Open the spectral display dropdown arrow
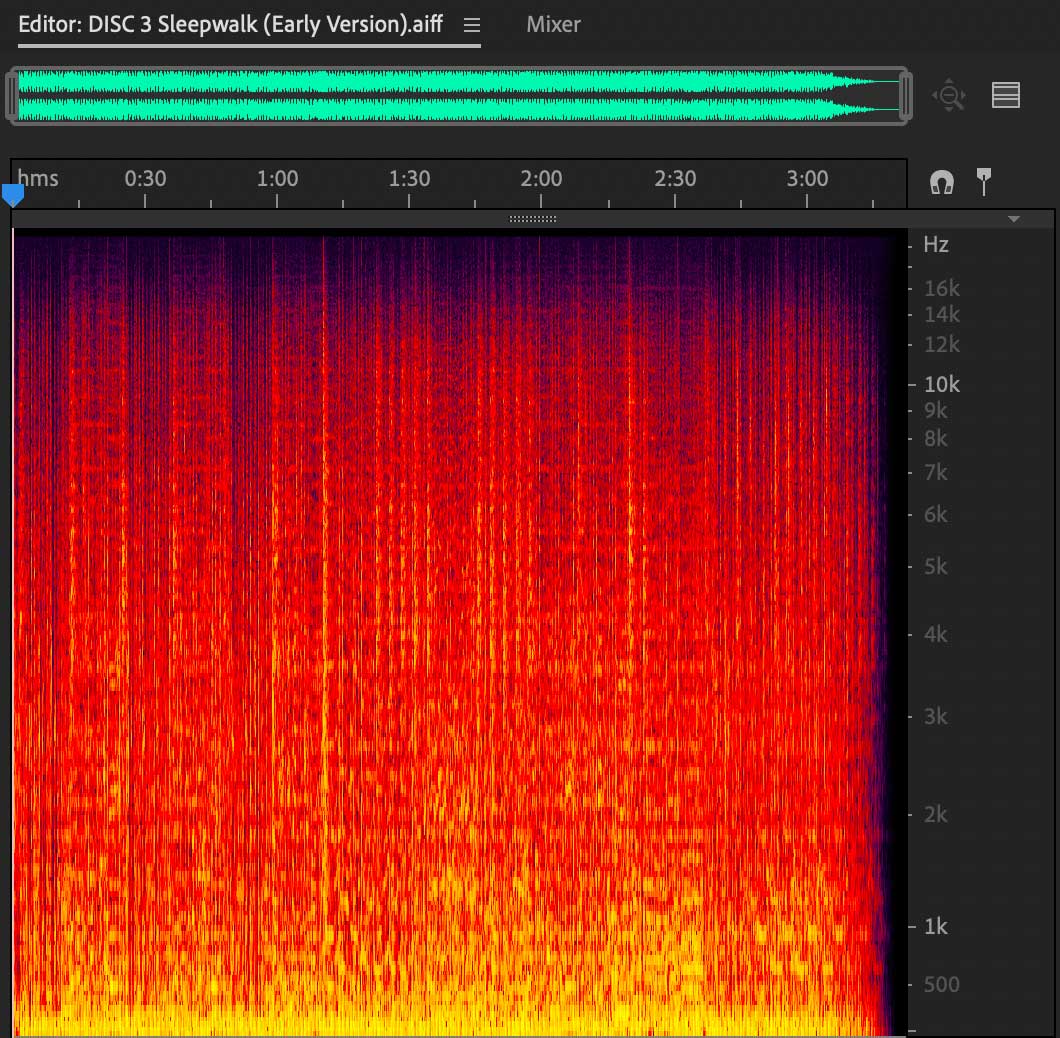This screenshot has width=1060, height=1038. pos(1014,219)
